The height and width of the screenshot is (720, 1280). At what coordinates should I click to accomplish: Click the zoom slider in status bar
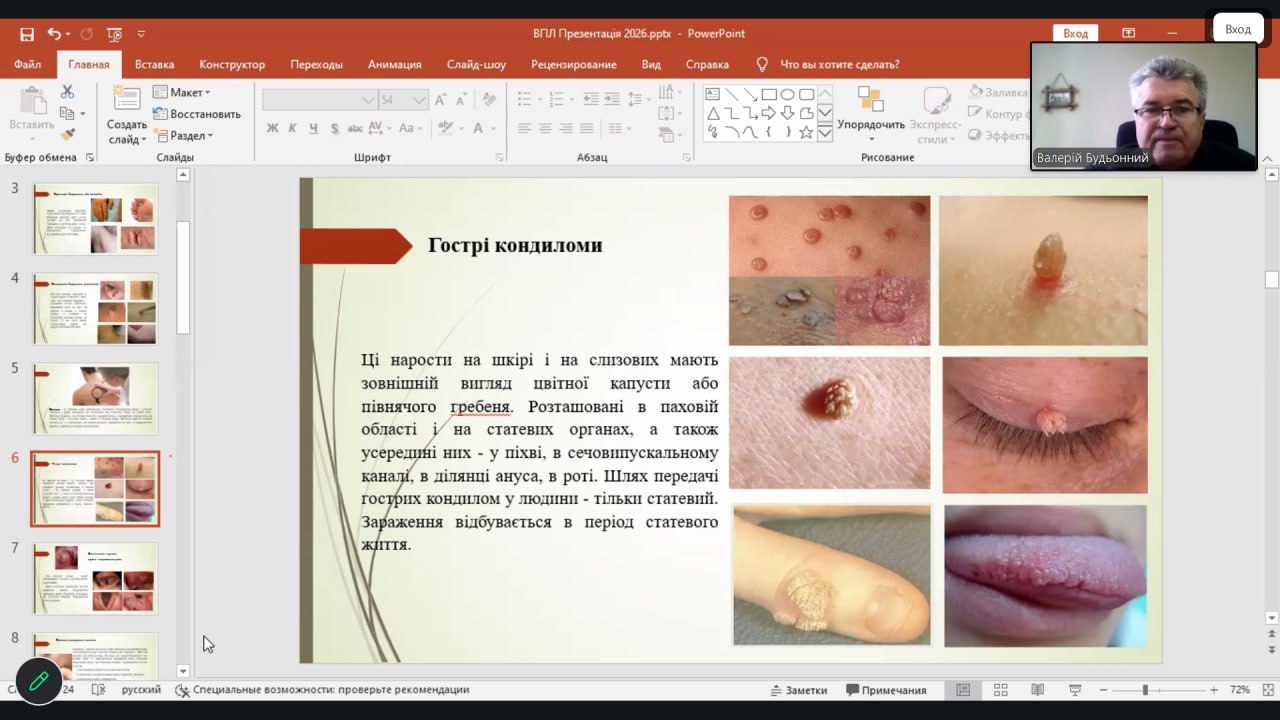pyautogui.click(x=1145, y=690)
